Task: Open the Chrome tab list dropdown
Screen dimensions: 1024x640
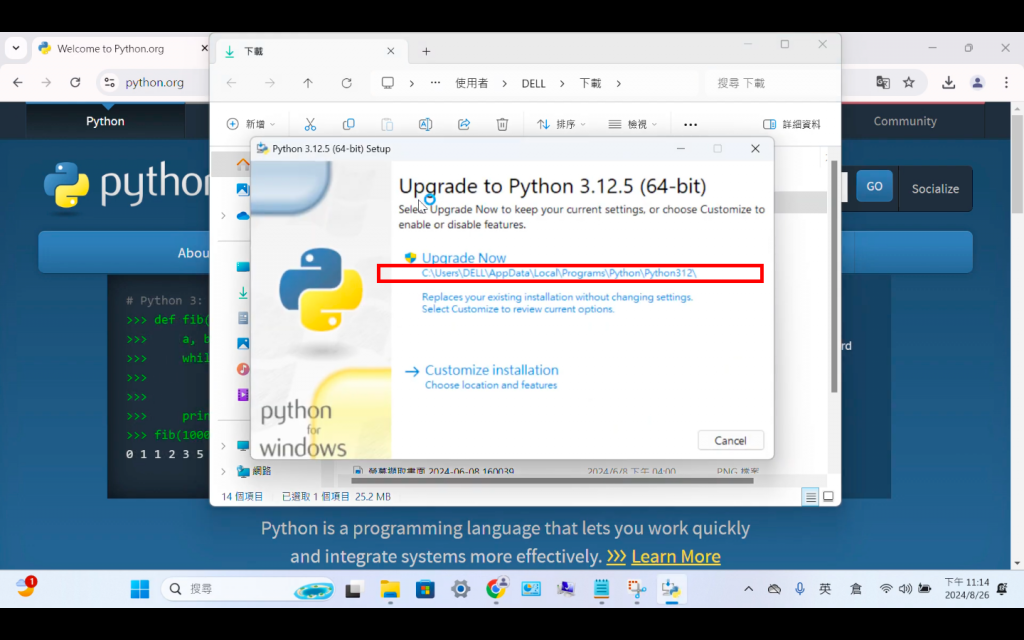Action: [x=16, y=48]
